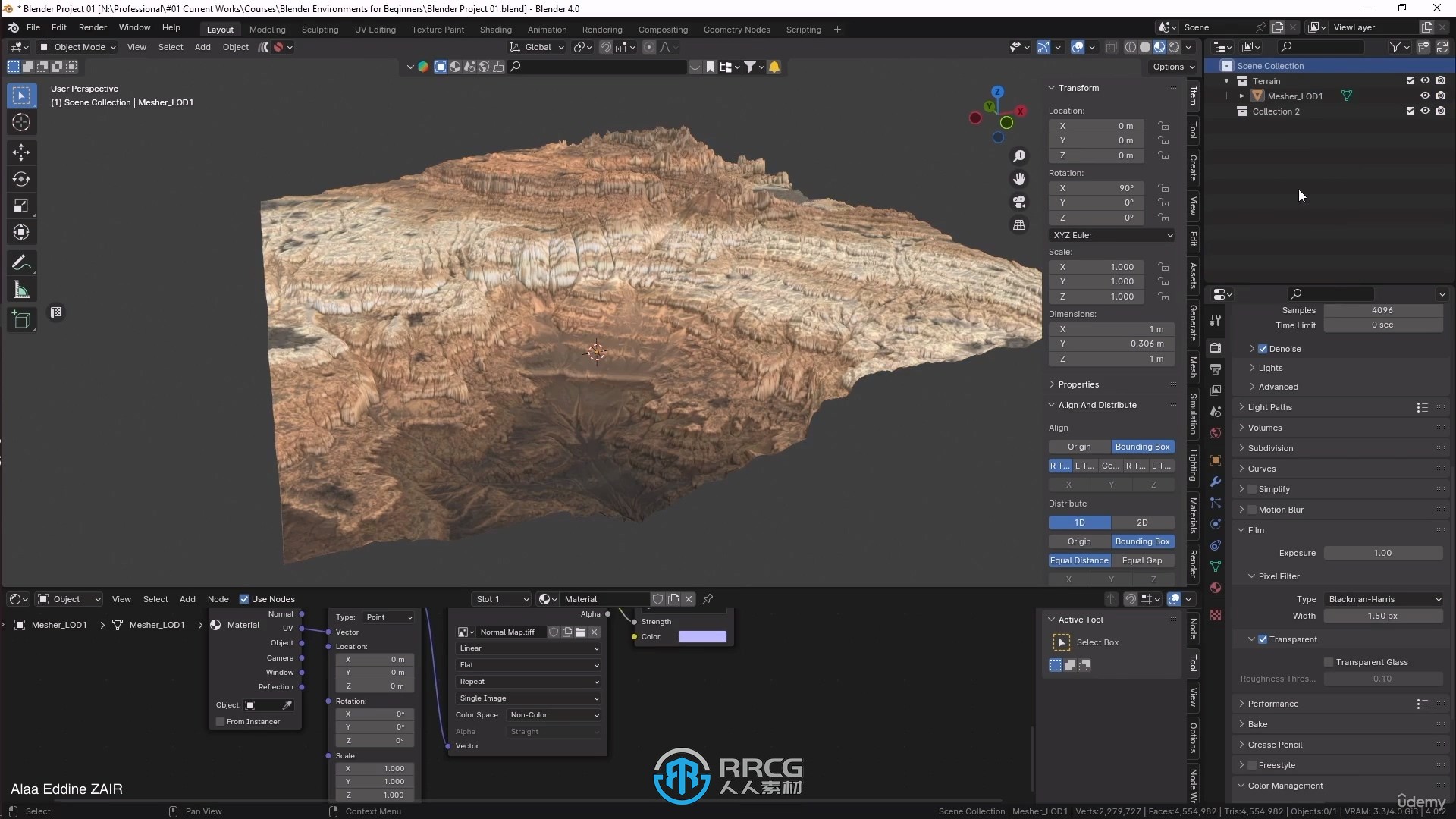Click the Samples 4096 field

tap(1383, 310)
